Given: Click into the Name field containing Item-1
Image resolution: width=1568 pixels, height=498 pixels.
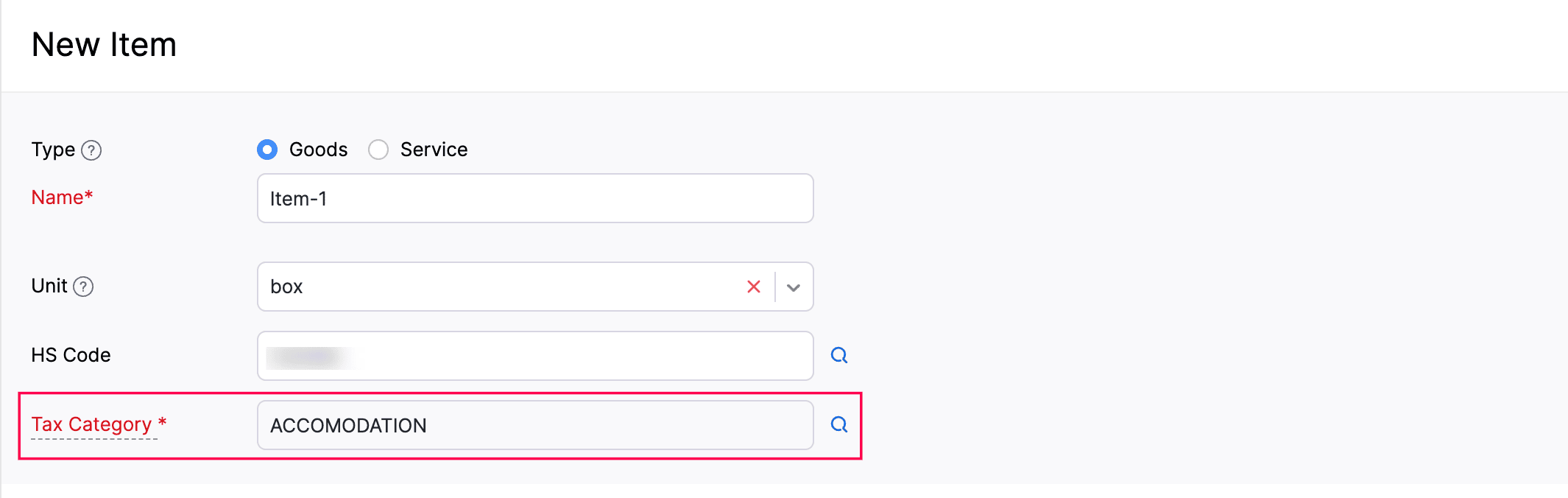Looking at the screenshot, I should tap(535, 198).
